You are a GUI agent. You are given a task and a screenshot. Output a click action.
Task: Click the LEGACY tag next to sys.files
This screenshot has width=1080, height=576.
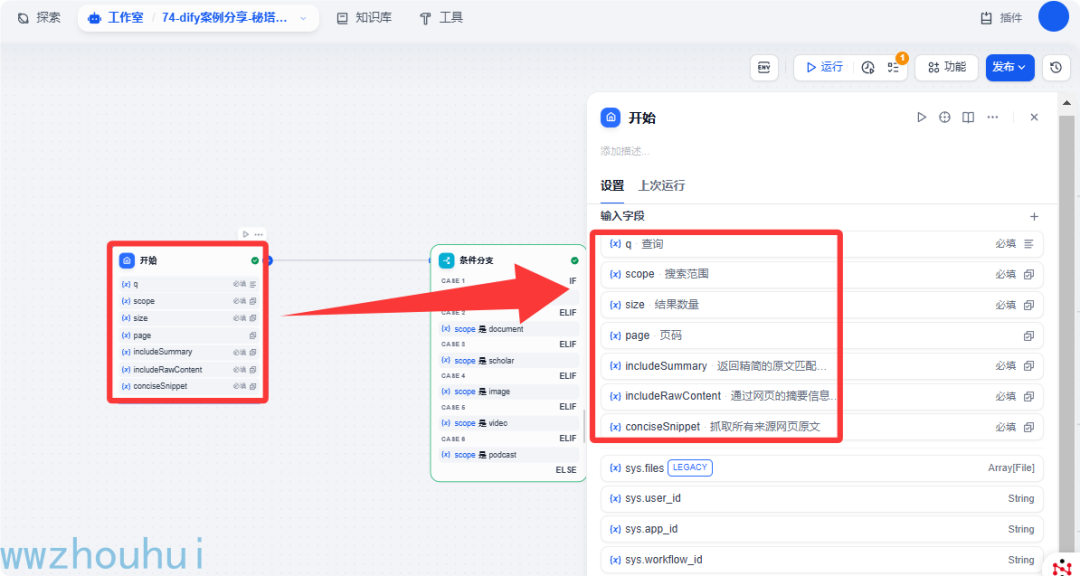coord(690,468)
